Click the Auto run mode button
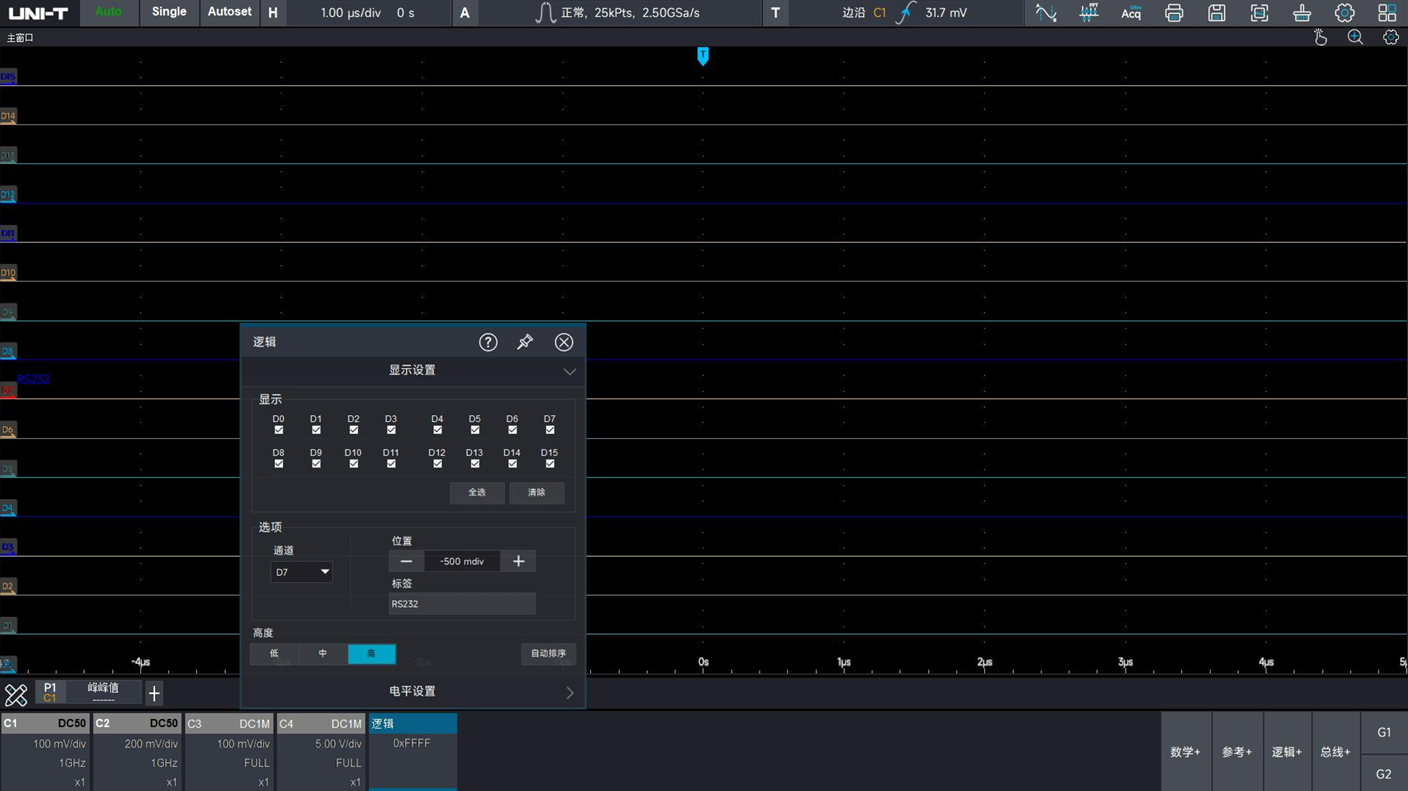This screenshot has height=791, width=1408. pos(108,12)
